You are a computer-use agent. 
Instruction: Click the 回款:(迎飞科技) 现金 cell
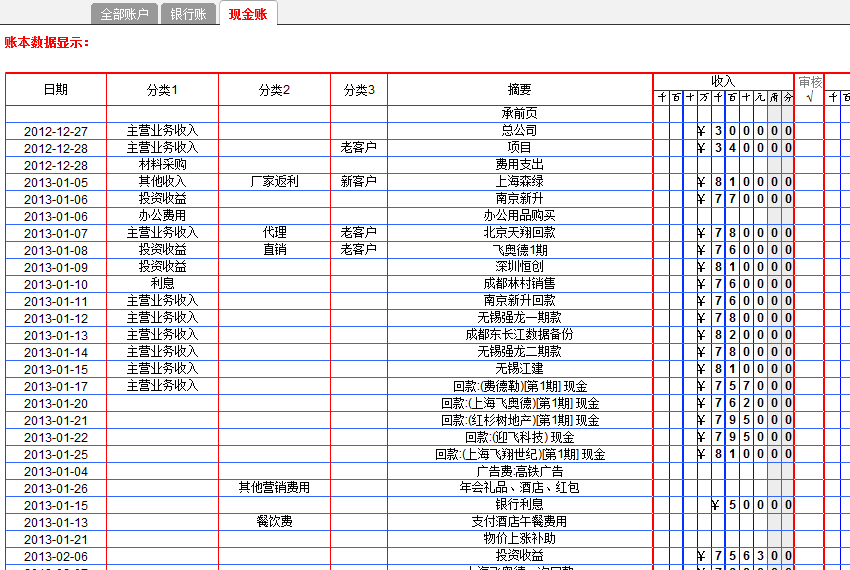coord(520,437)
